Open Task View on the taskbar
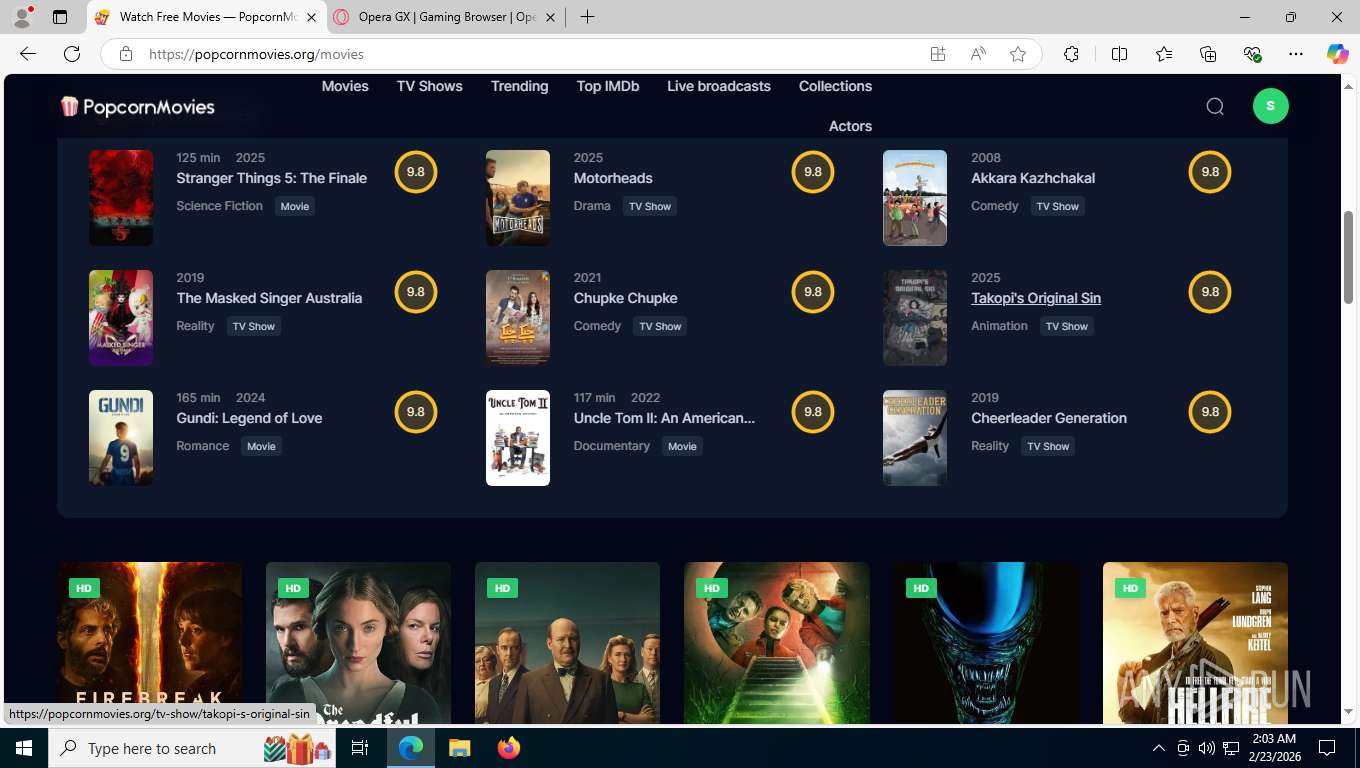1360x768 pixels. coord(360,748)
